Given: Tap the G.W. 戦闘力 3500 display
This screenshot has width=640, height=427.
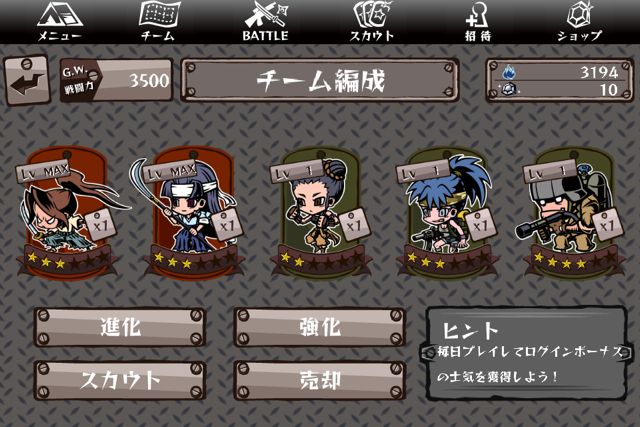Looking at the screenshot, I should (116, 80).
